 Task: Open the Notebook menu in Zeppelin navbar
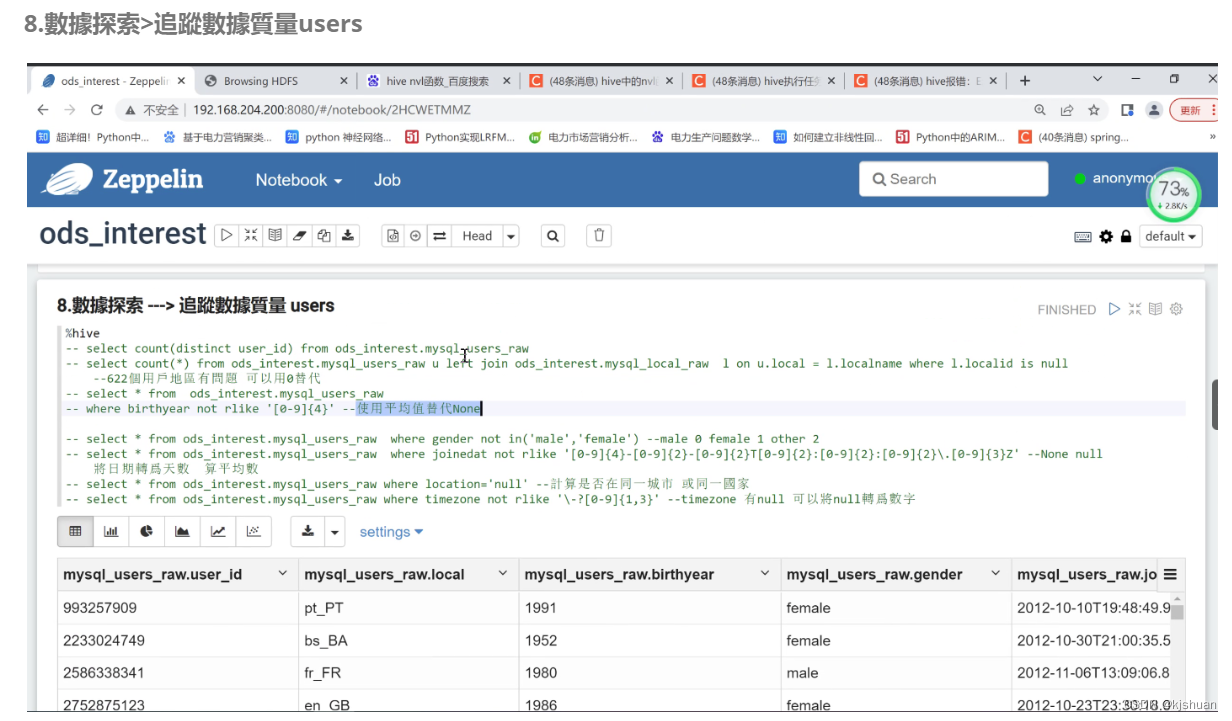point(298,180)
